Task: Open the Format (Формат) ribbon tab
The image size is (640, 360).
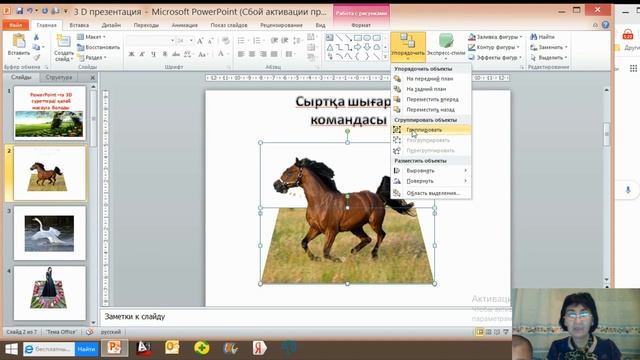Action: coord(361,25)
